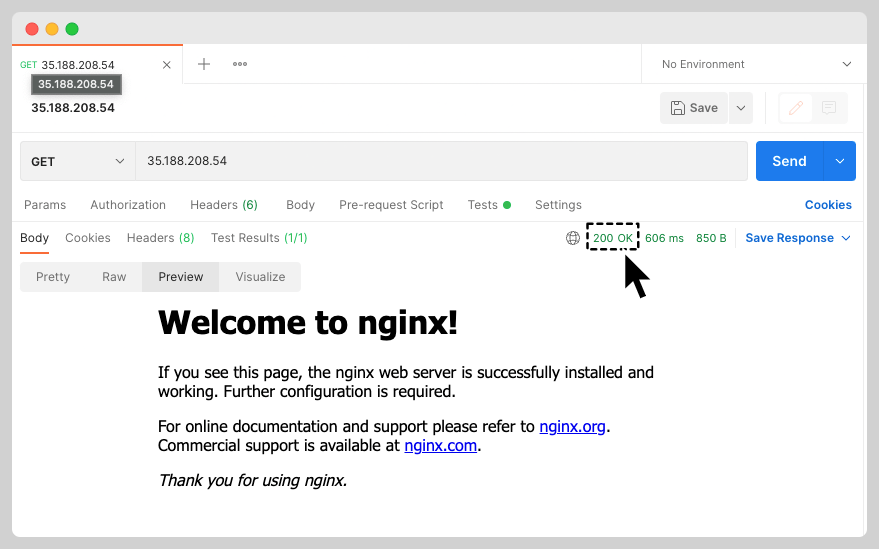Click the 850 B response size

click(711, 238)
